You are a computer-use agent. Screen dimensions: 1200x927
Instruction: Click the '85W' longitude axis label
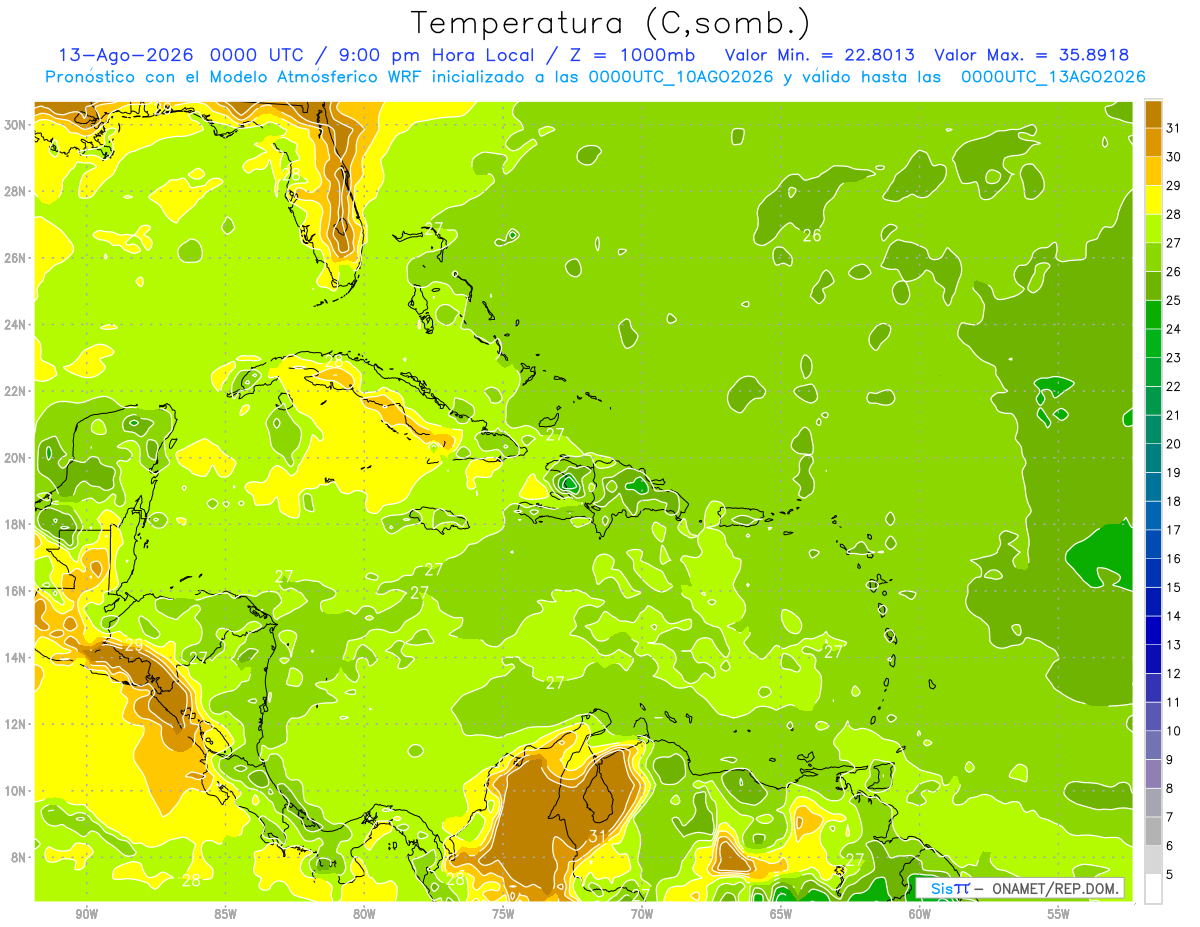tap(225, 914)
